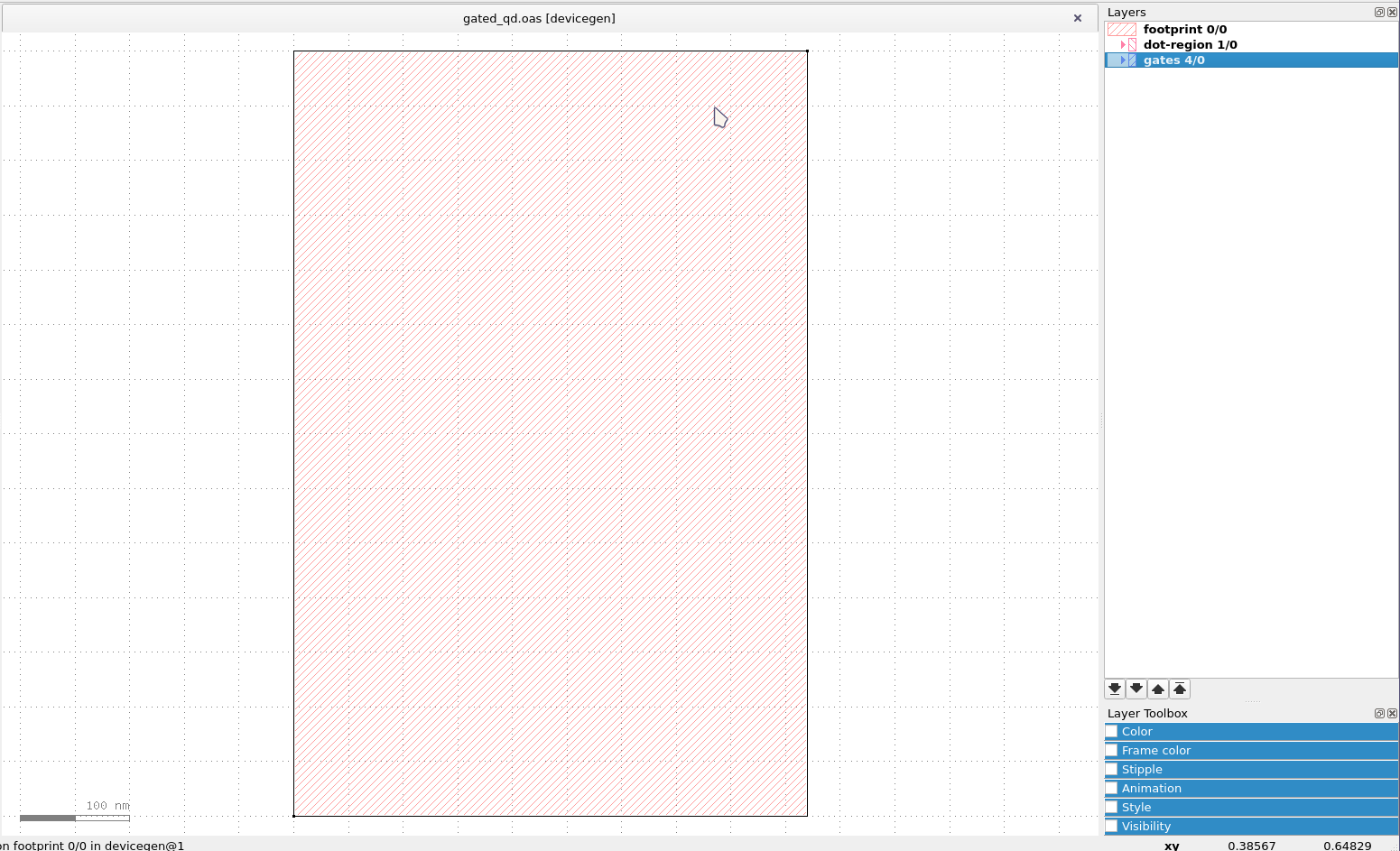Float the Layer Toolbox panel

[x=1379, y=713]
